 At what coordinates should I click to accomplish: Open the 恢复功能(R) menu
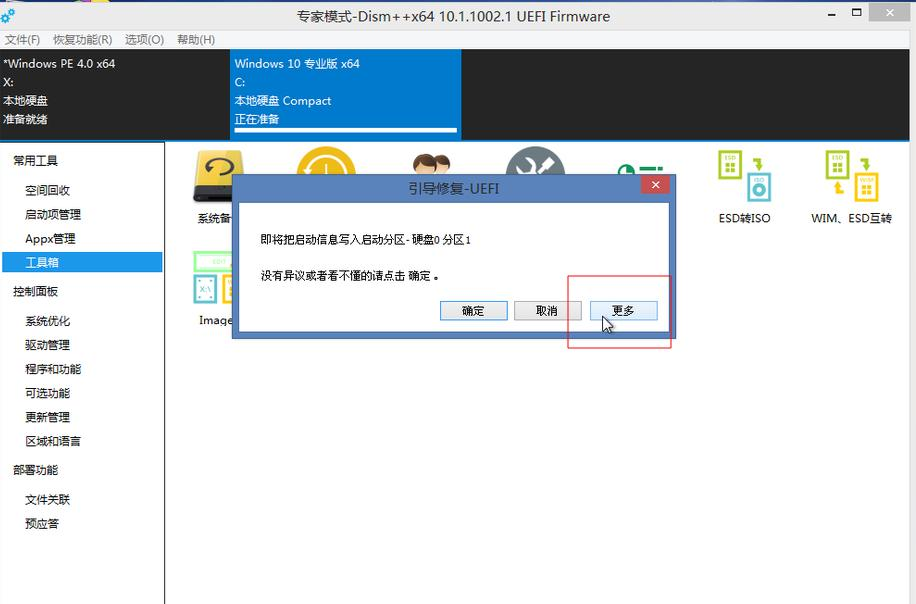point(82,40)
